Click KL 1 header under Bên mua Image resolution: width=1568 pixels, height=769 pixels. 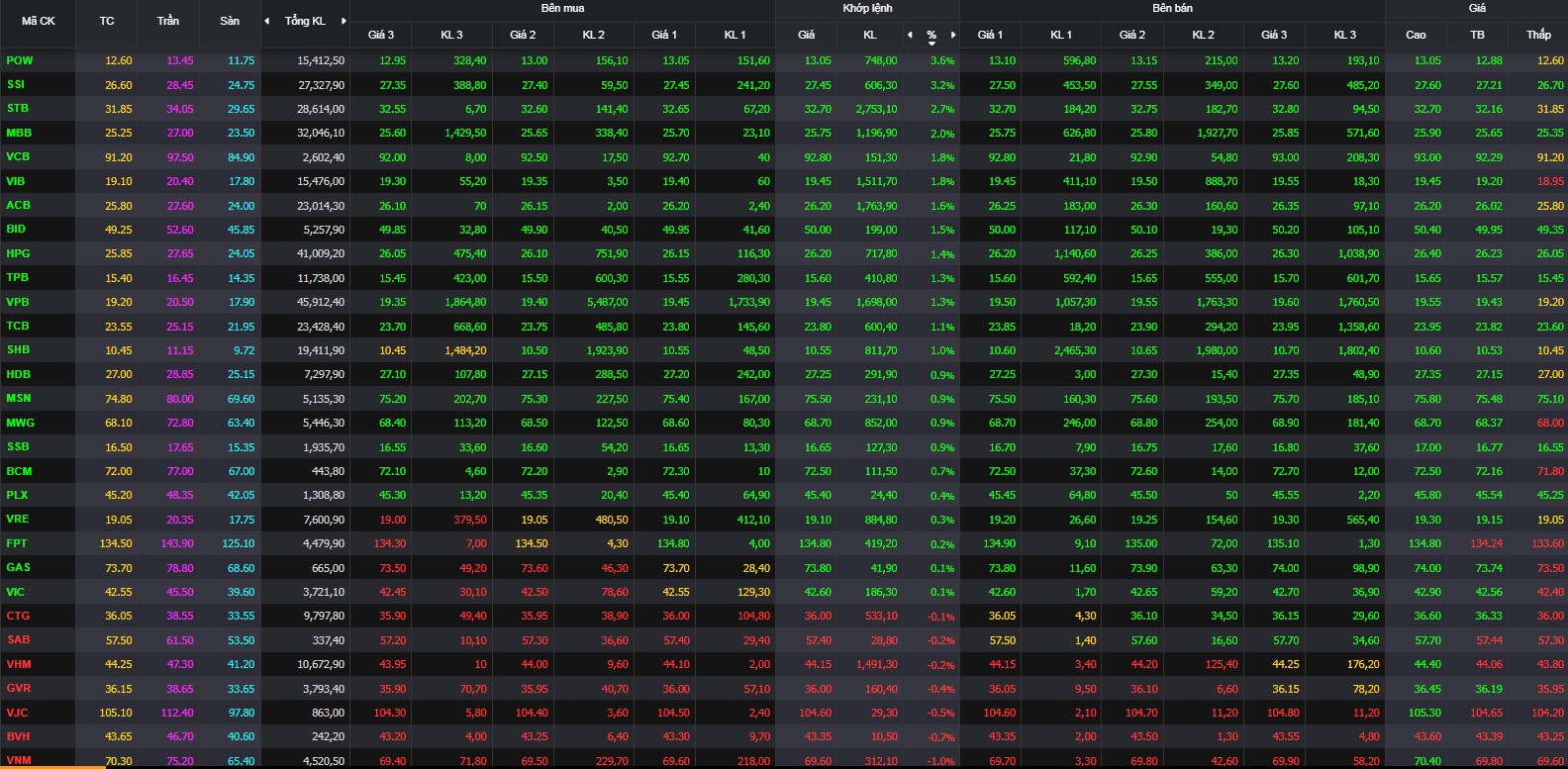click(735, 35)
